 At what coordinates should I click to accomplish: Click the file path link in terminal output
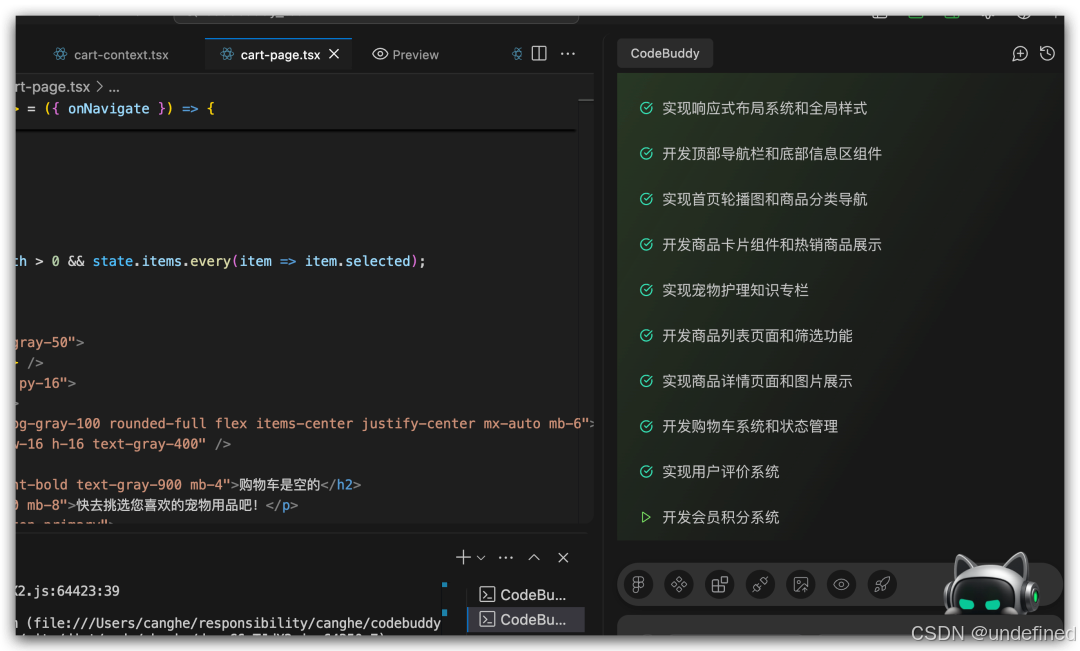[238, 623]
